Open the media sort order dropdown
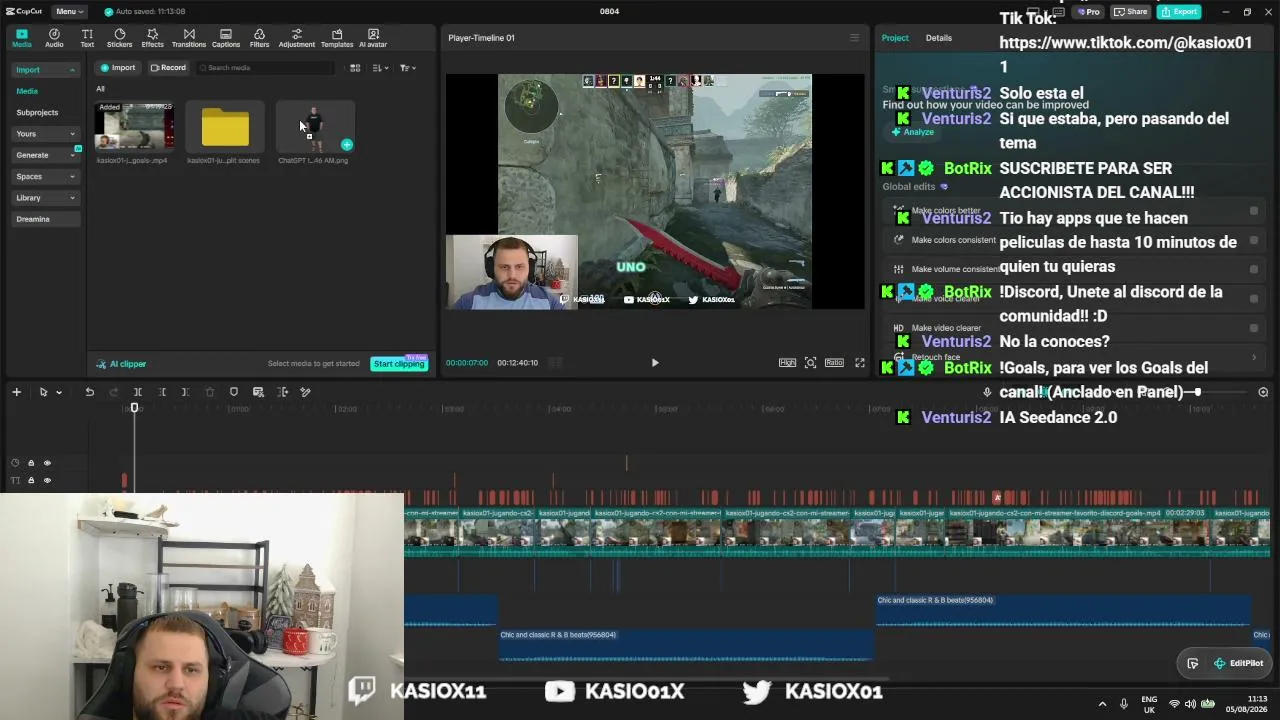Screen dimensions: 1280x720 point(380,68)
